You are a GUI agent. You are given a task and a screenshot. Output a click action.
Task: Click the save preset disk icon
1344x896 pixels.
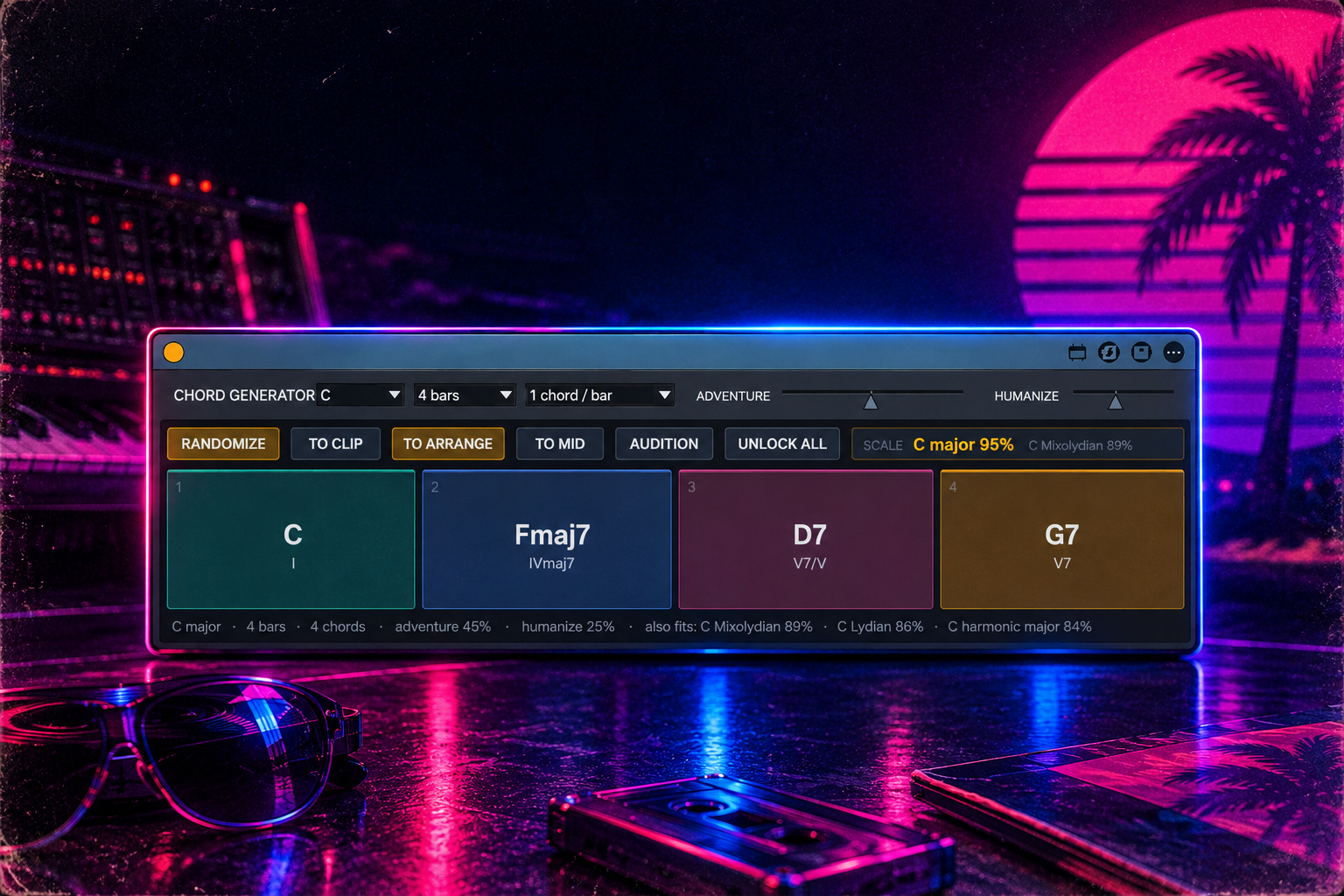tap(1141, 352)
